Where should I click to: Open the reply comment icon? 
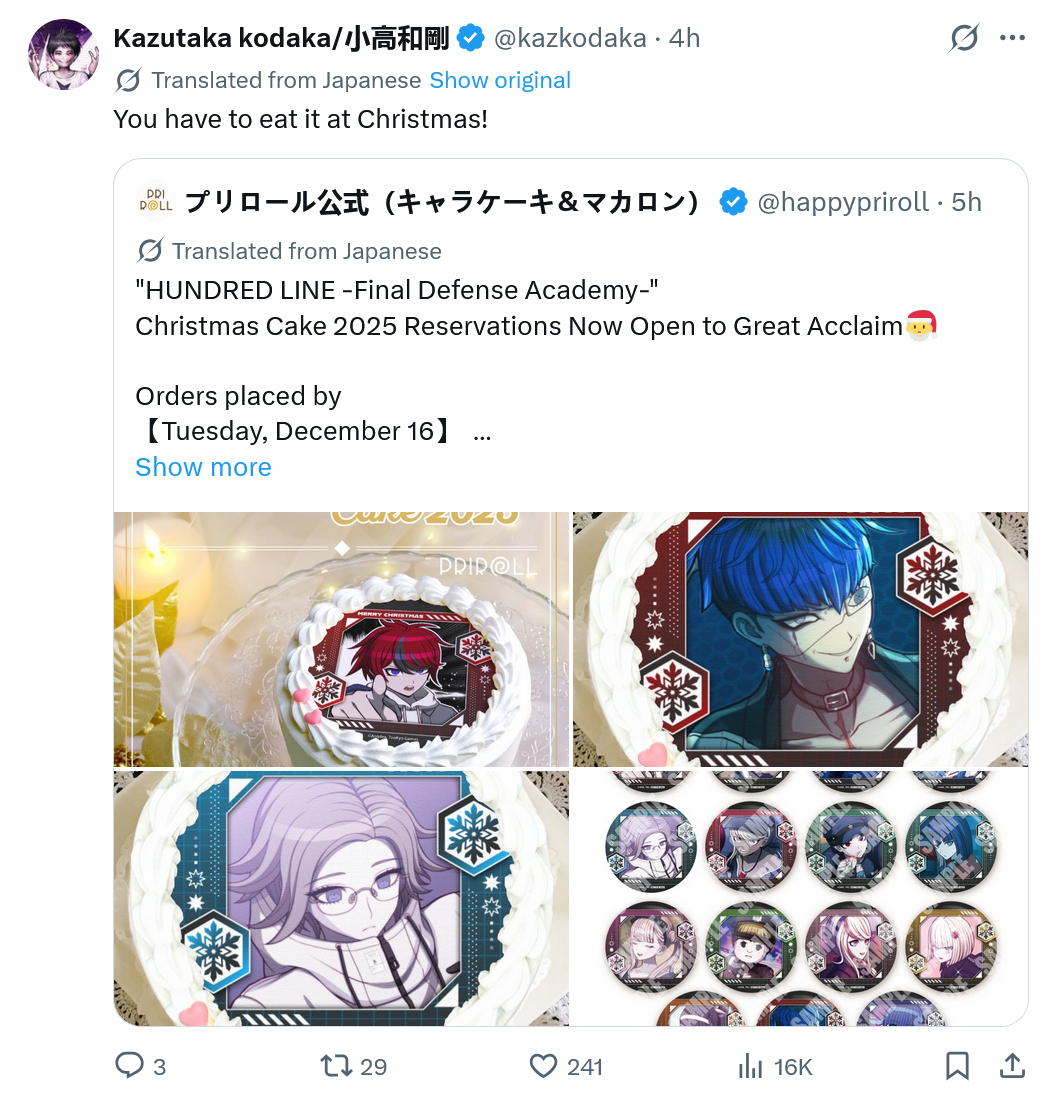(129, 1065)
